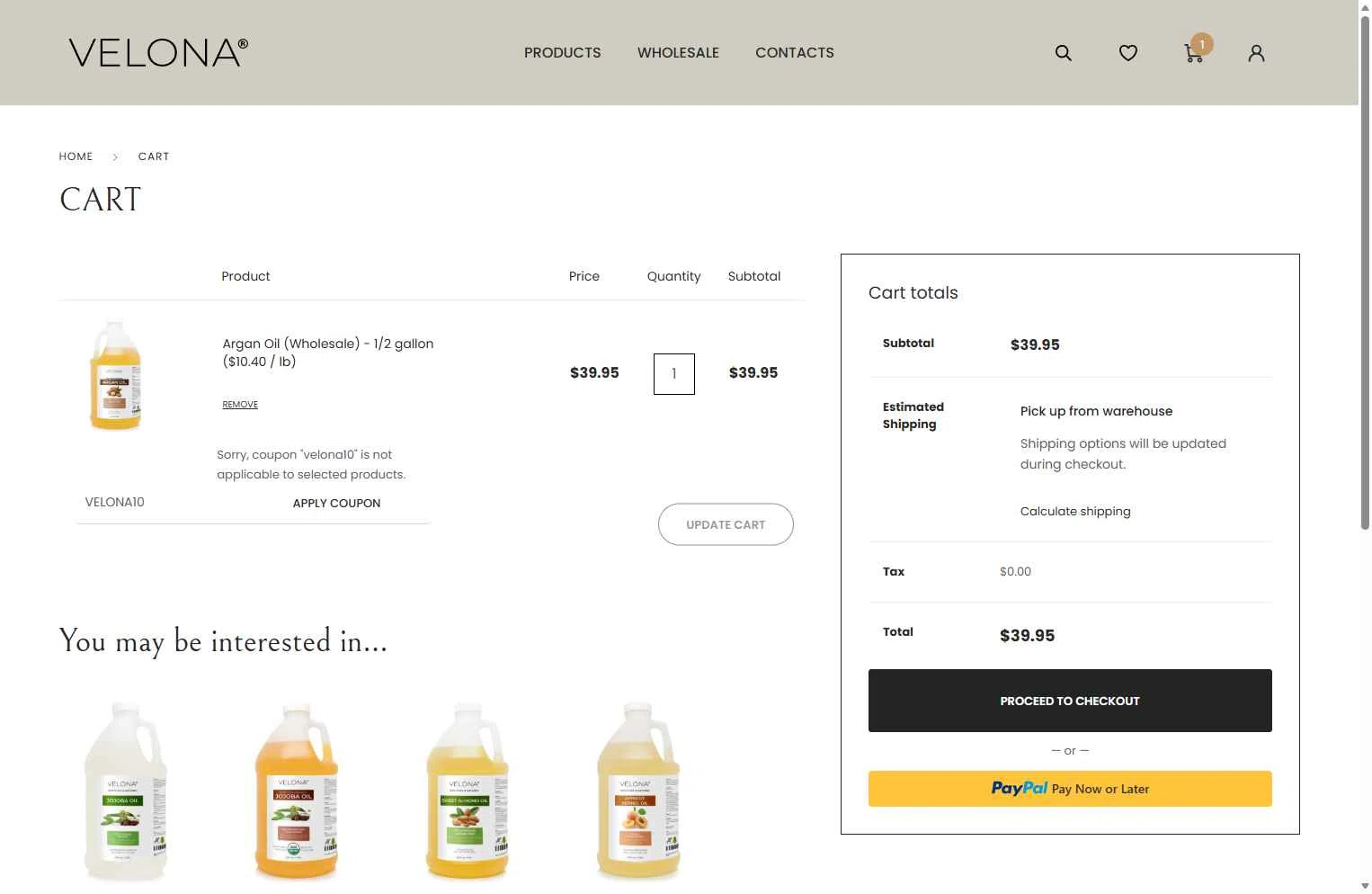The width and height of the screenshot is (1372, 894).
Task: Open the Argan Oil (Wholesale) product link
Action: (328, 353)
